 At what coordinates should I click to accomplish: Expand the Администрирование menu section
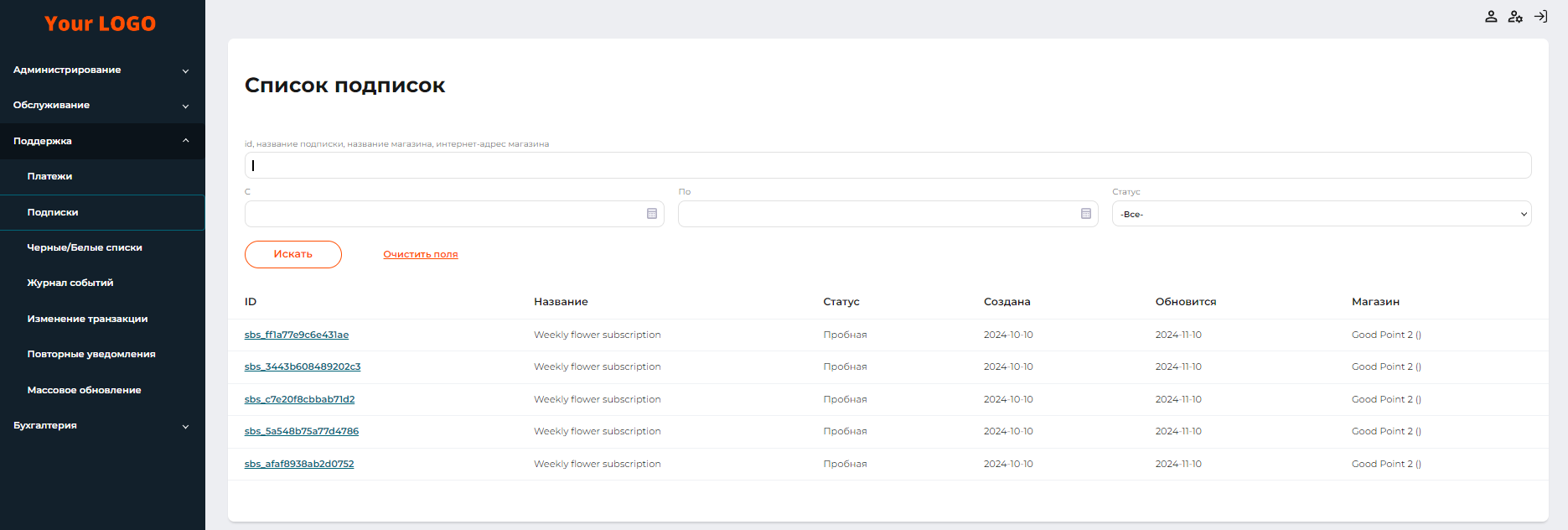102,70
